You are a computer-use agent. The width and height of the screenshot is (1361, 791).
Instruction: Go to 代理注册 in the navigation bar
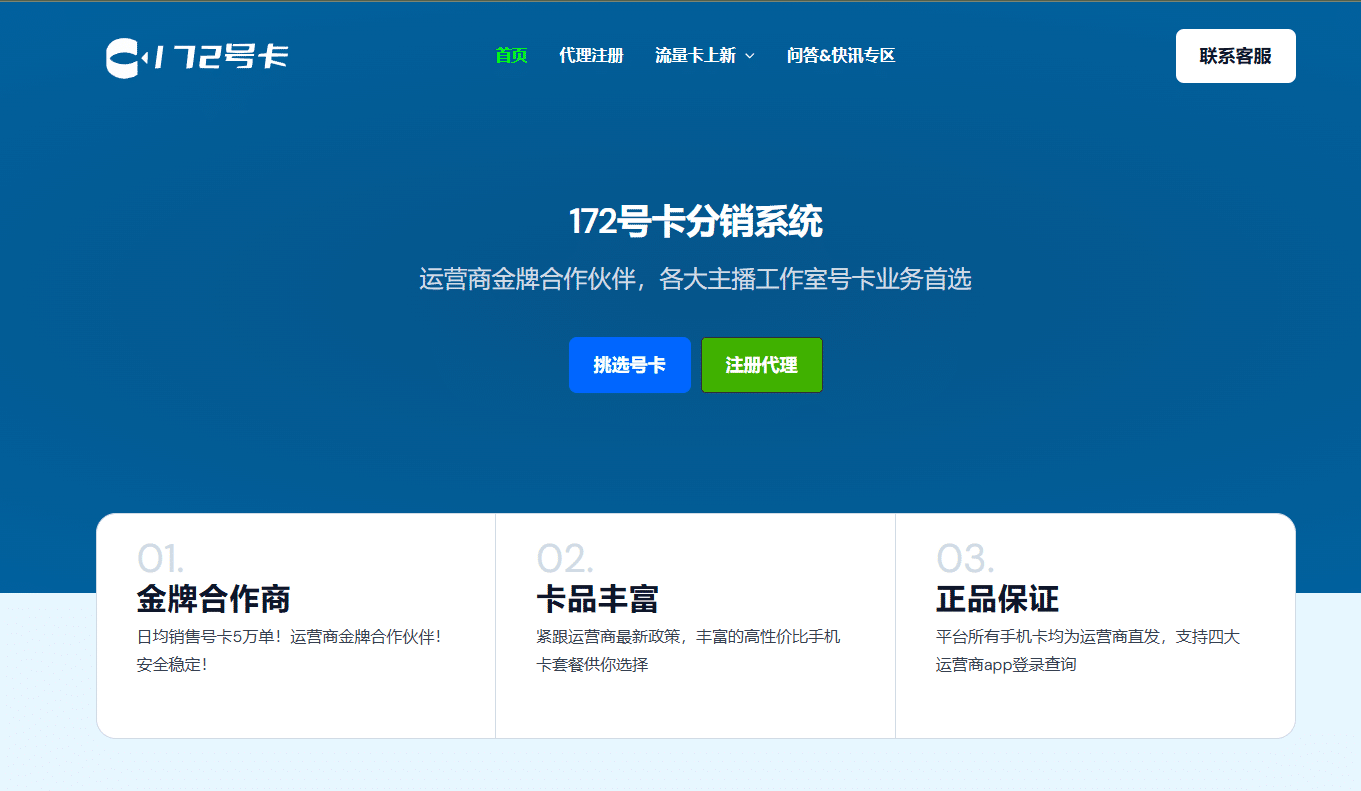591,56
